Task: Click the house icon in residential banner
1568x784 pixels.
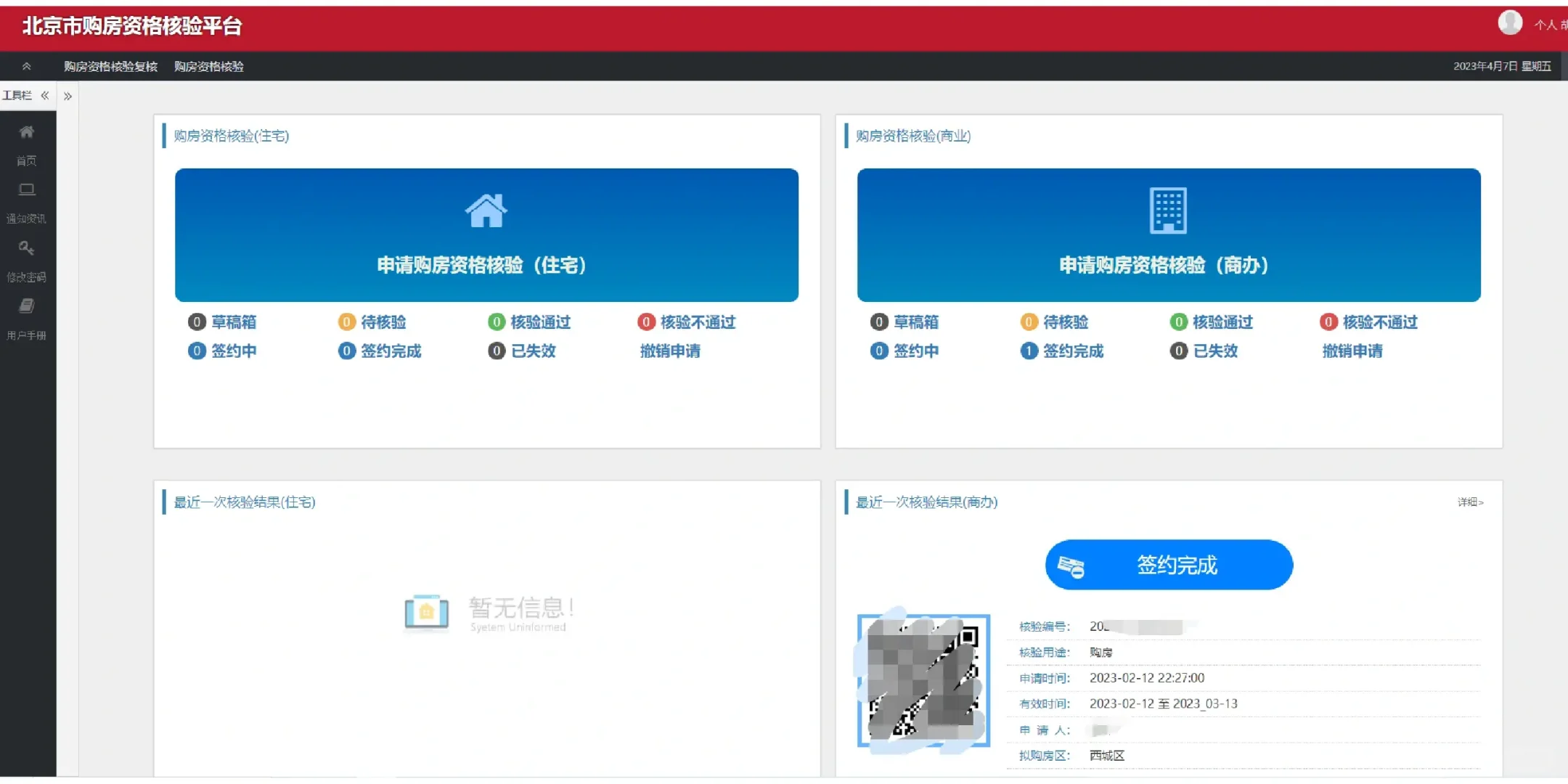Action: [486, 211]
